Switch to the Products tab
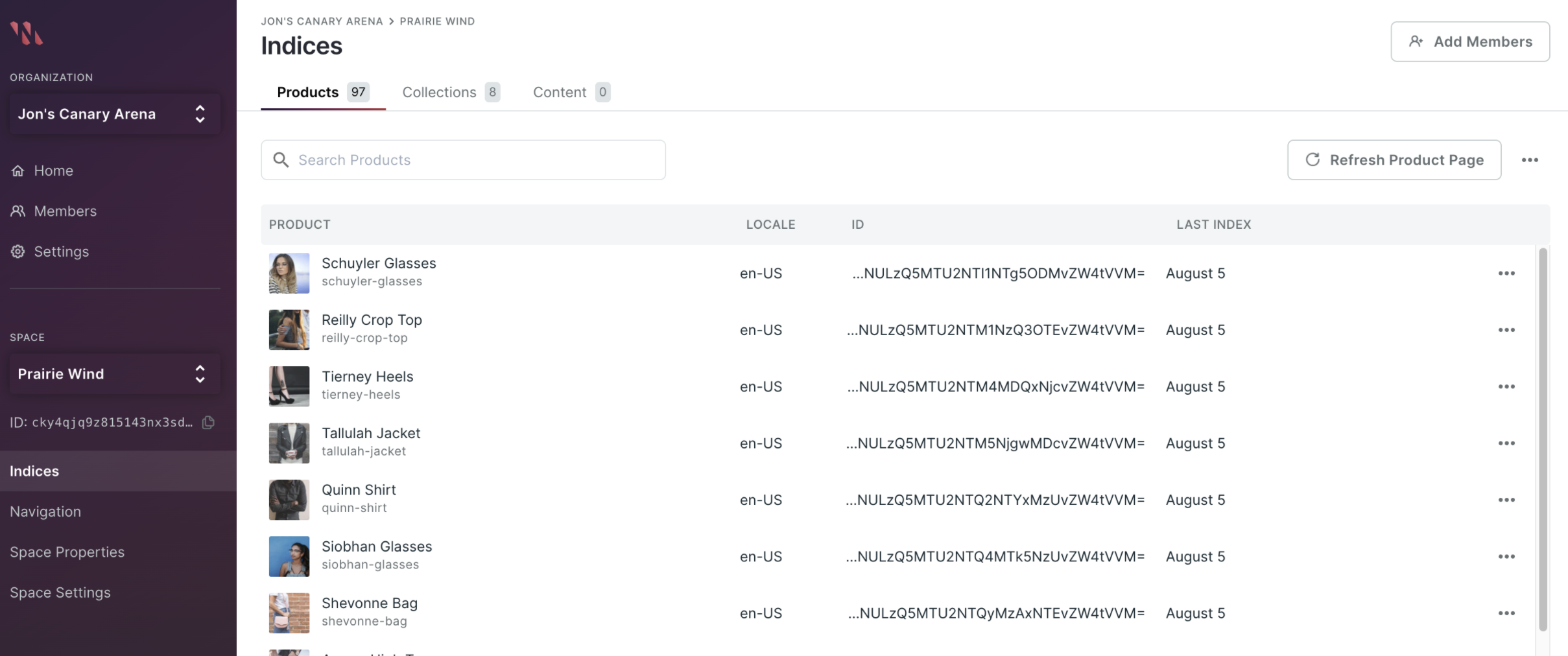Viewport: 1568px width, 656px height. tap(323, 92)
